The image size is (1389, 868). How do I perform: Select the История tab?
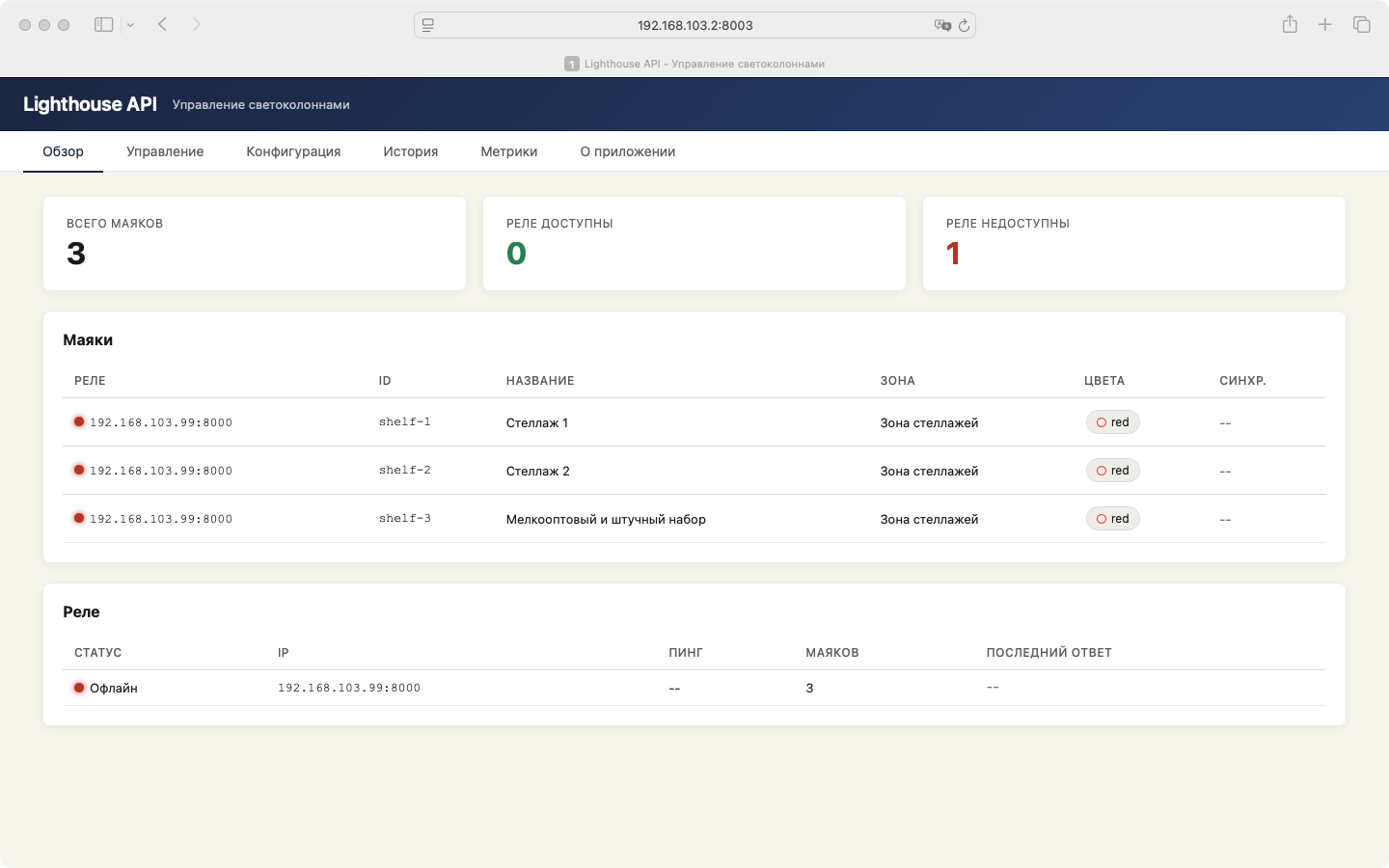click(x=410, y=151)
